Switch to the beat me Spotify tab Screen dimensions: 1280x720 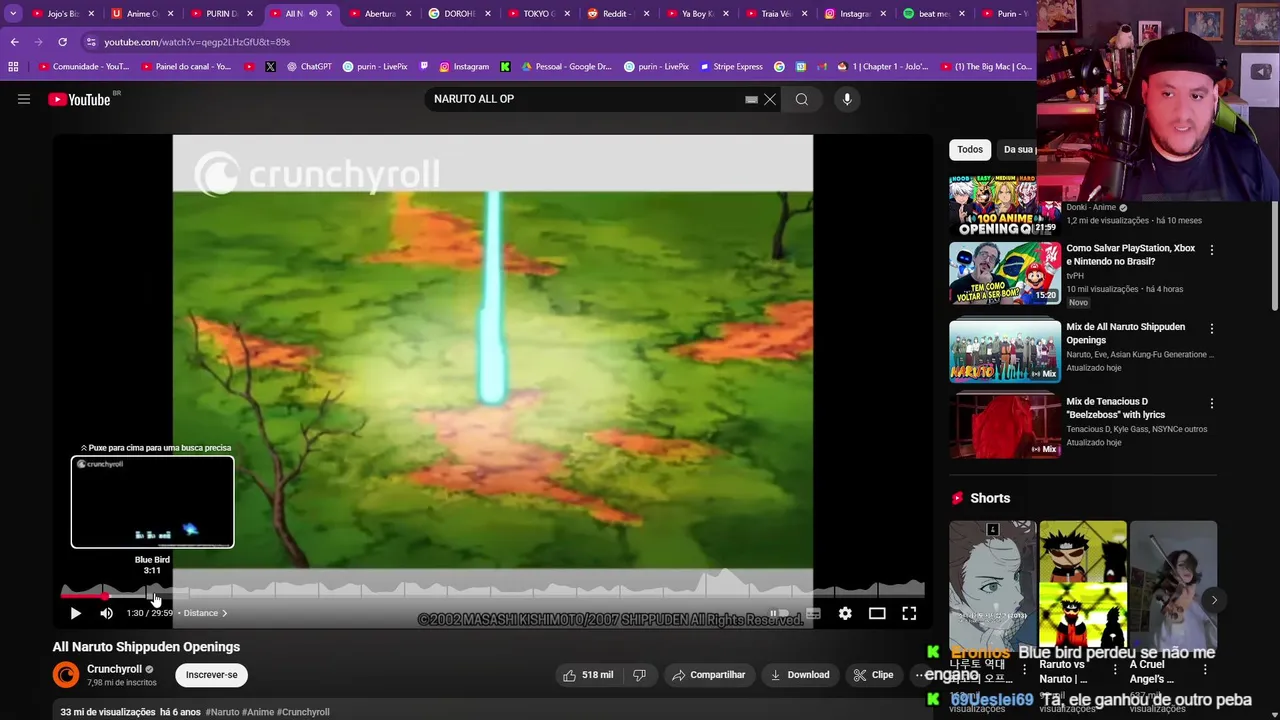932,14
